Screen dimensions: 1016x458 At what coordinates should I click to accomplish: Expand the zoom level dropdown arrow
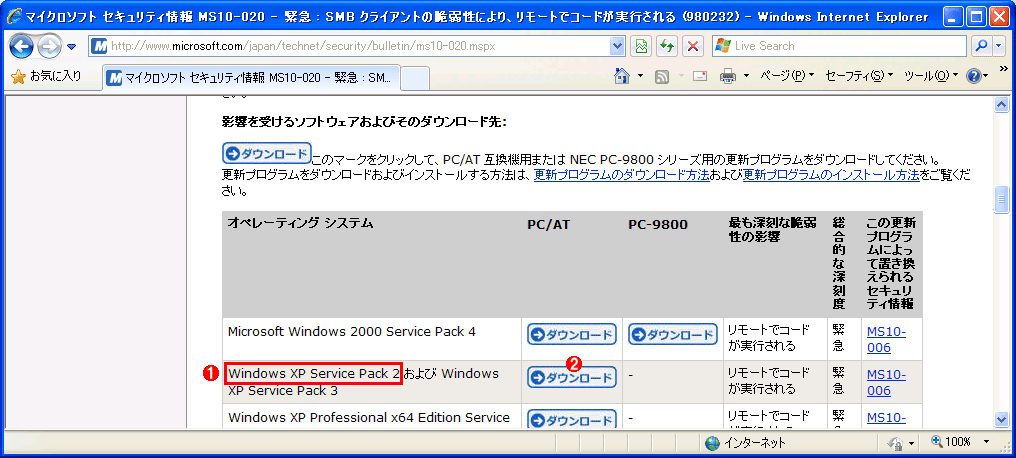[987, 442]
